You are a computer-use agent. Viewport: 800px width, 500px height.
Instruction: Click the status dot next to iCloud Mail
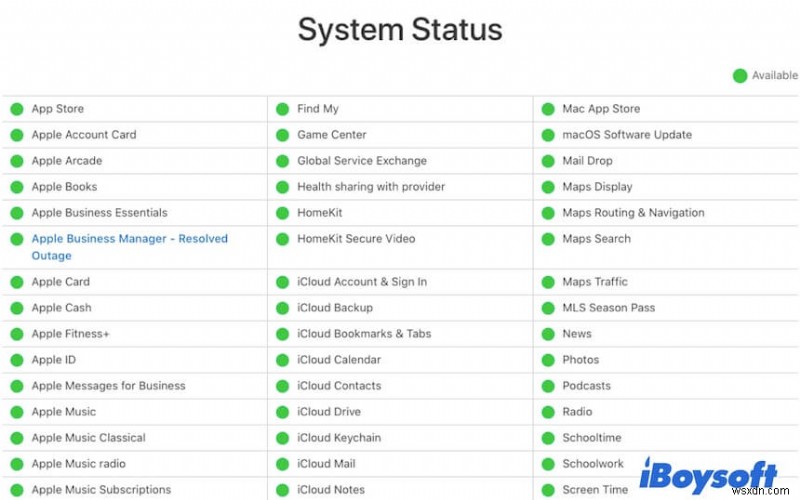[283, 464]
